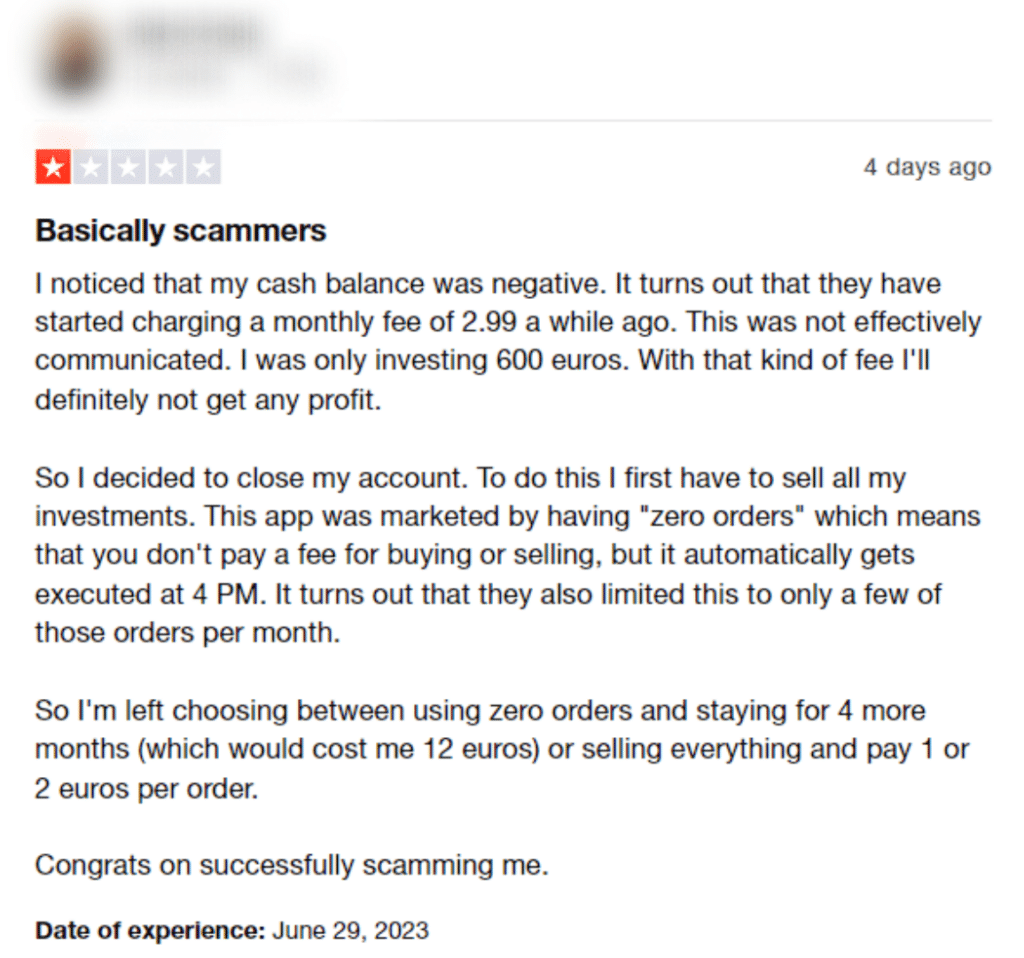Click the second gray star icon

(91, 168)
